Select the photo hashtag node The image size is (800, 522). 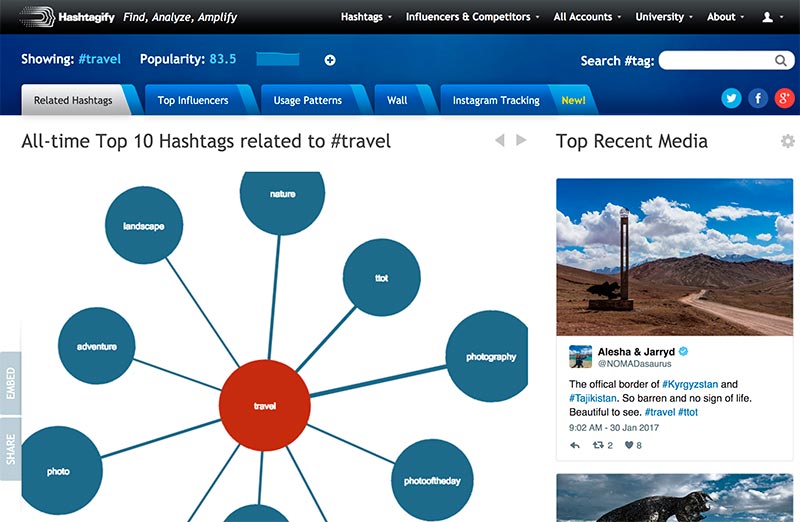coord(61,470)
